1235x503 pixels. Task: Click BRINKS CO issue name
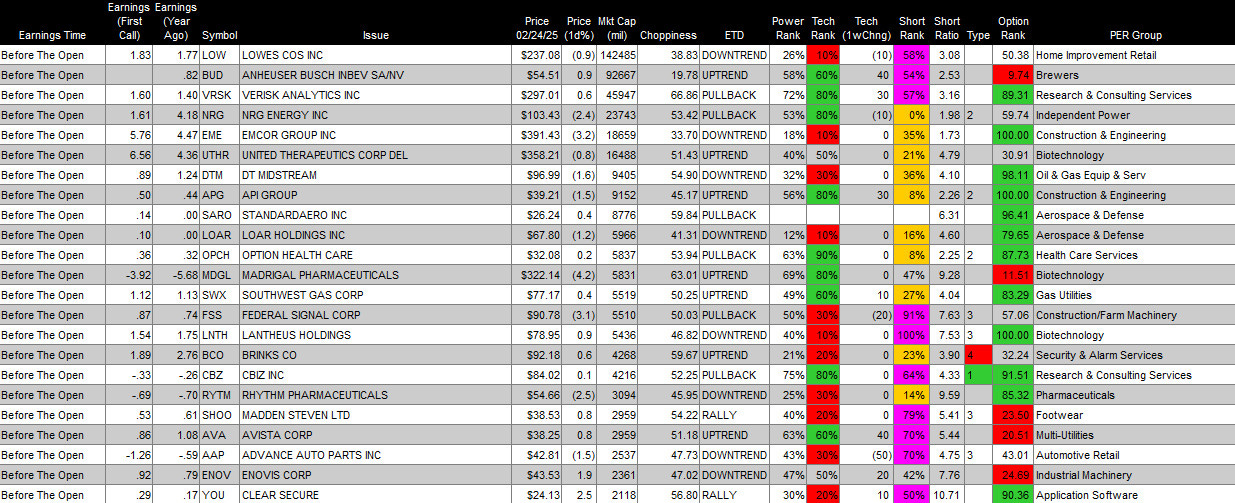click(270, 355)
